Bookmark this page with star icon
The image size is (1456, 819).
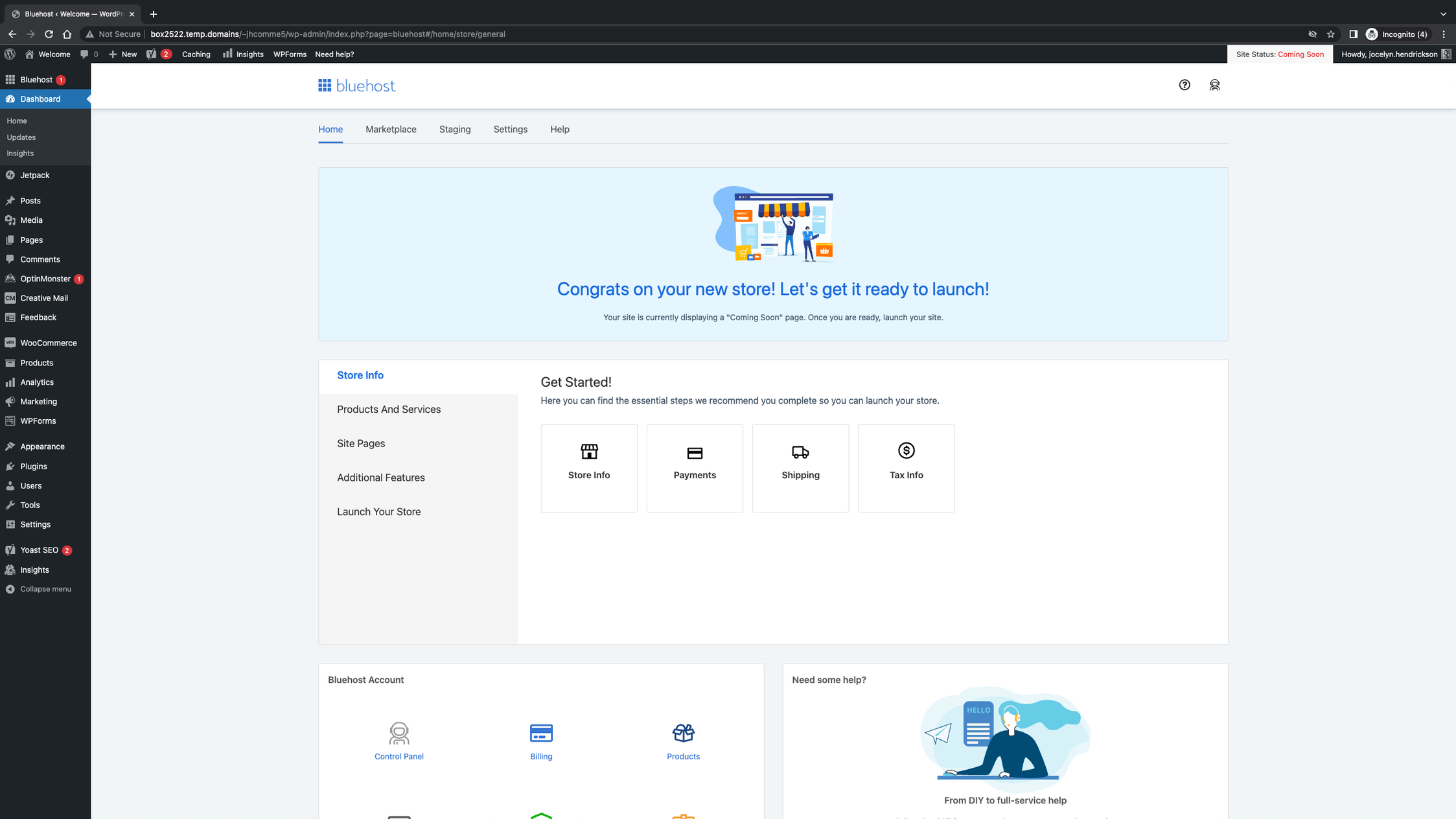pos(1331,34)
